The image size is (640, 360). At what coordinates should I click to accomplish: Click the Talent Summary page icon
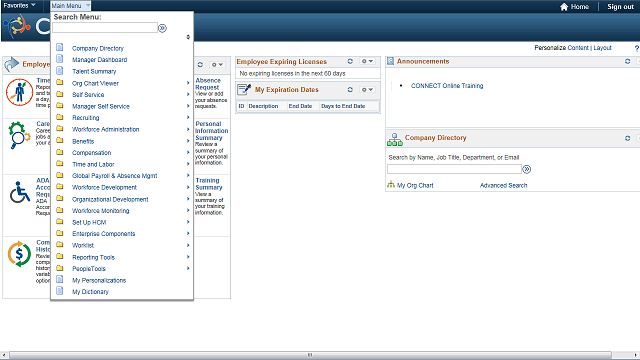(60, 71)
